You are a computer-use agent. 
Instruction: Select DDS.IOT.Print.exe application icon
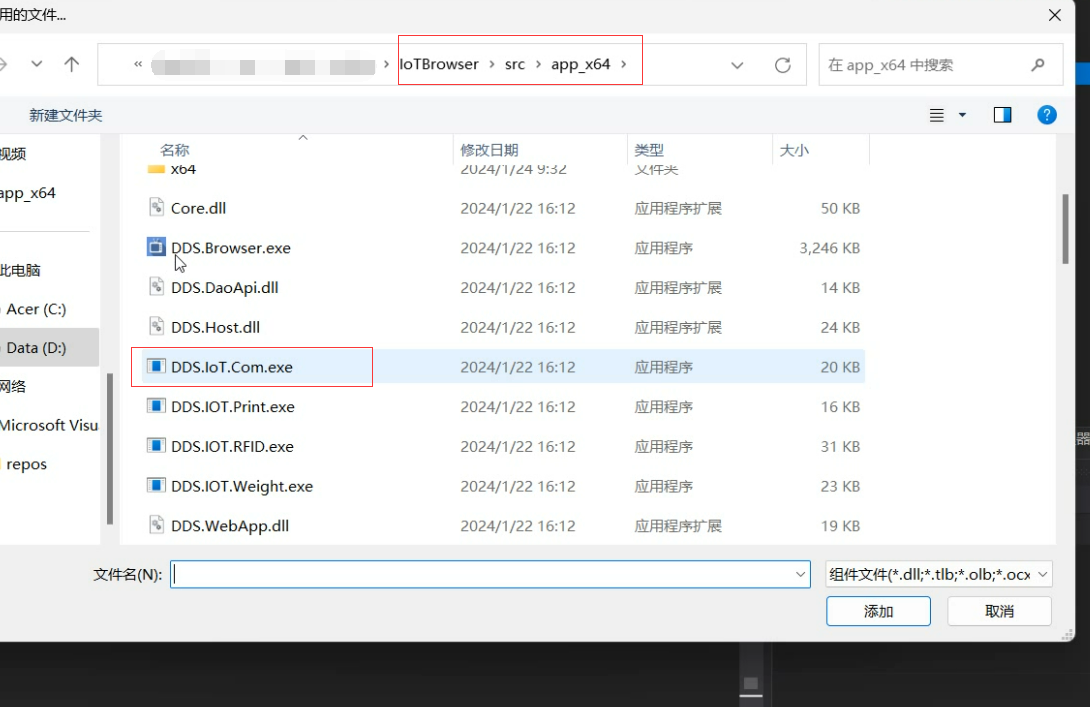(156, 405)
